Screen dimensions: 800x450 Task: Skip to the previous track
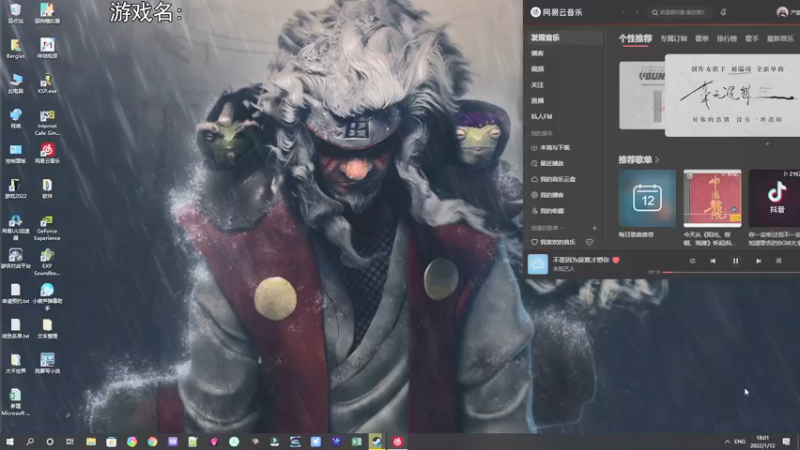[x=713, y=261]
